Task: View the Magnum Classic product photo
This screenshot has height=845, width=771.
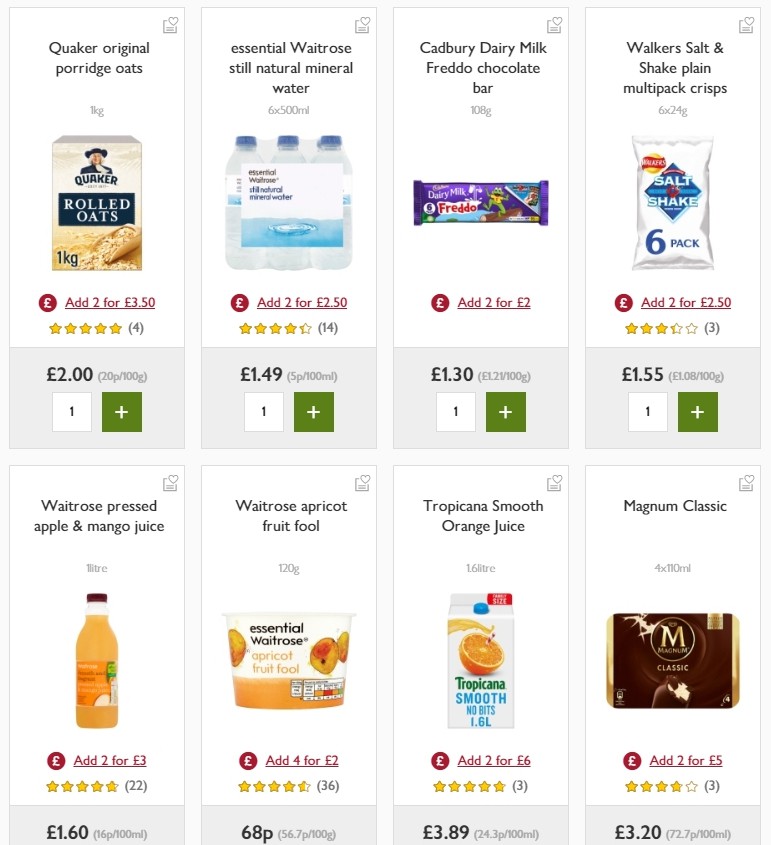Action: (673, 660)
